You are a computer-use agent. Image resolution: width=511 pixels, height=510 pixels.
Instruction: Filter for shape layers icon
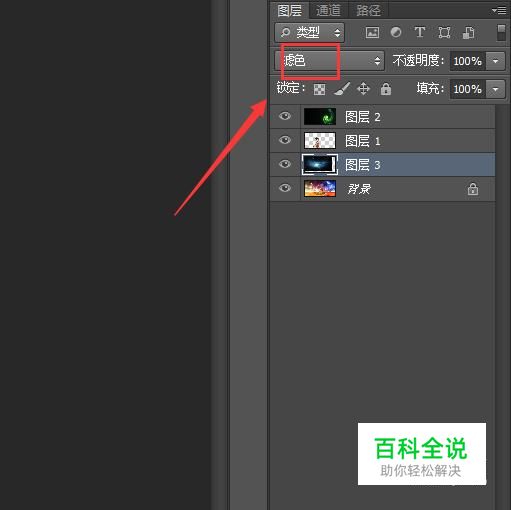coord(444,33)
